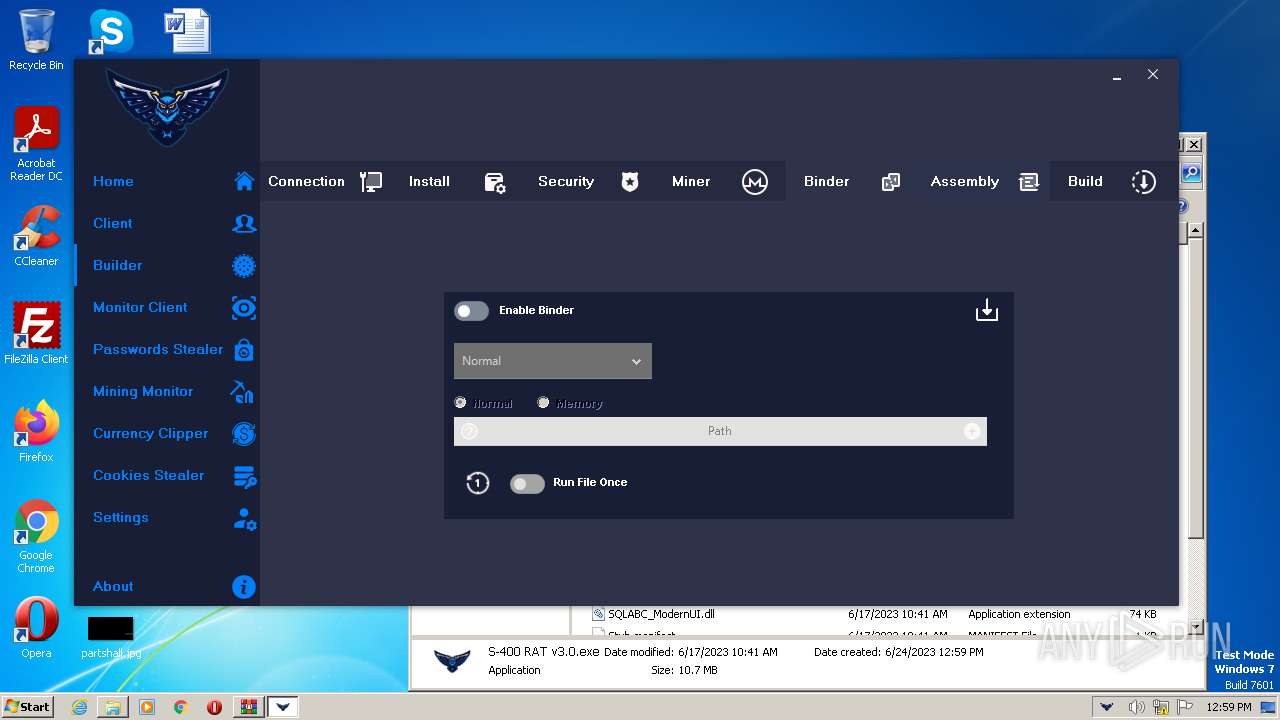Select the Memory radio button
Screen dimensions: 1280x720
coord(543,403)
